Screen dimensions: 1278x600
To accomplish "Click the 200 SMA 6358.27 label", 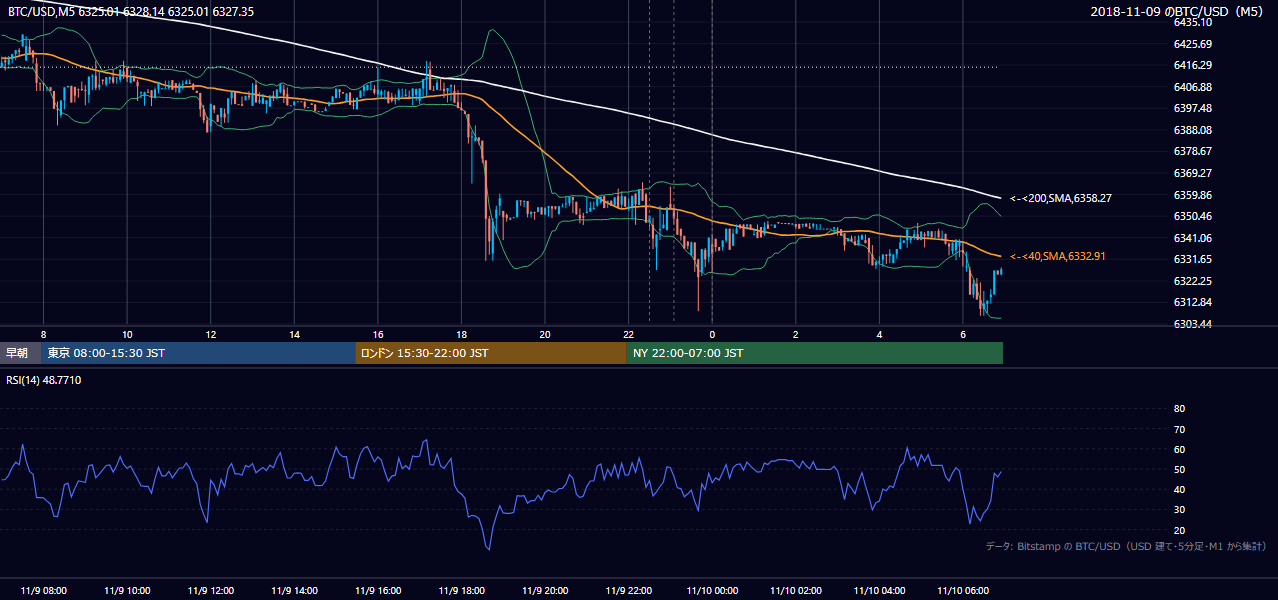I will tap(1060, 198).
